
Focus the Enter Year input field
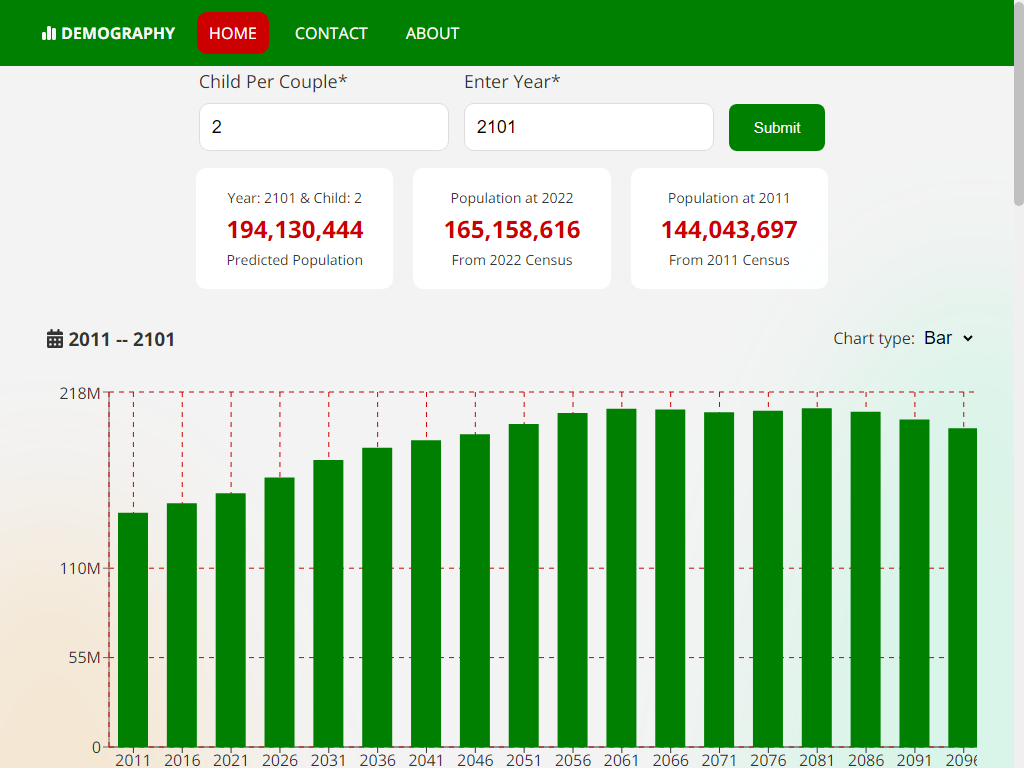click(x=588, y=127)
